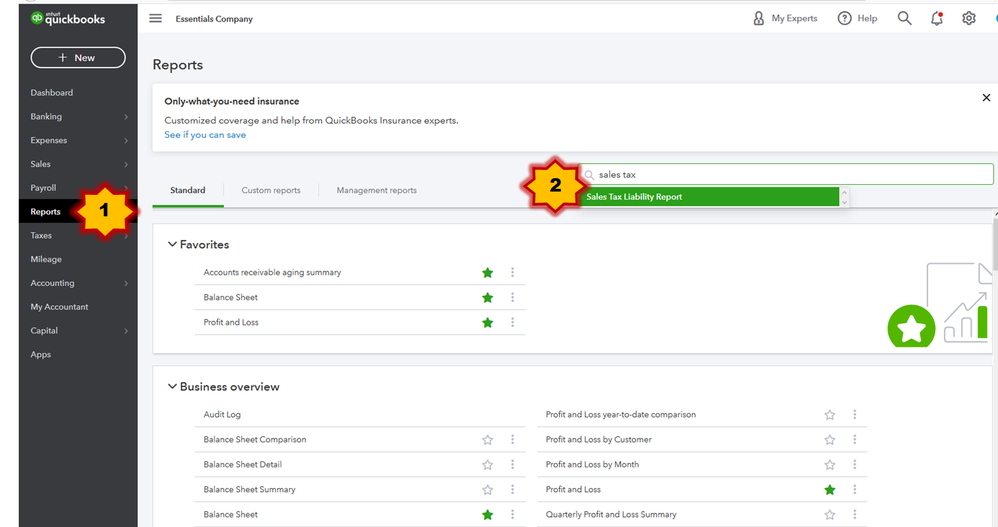Unfavorite Balance Sheet star in Favorites
This screenshot has height=527, width=998.
click(488, 297)
